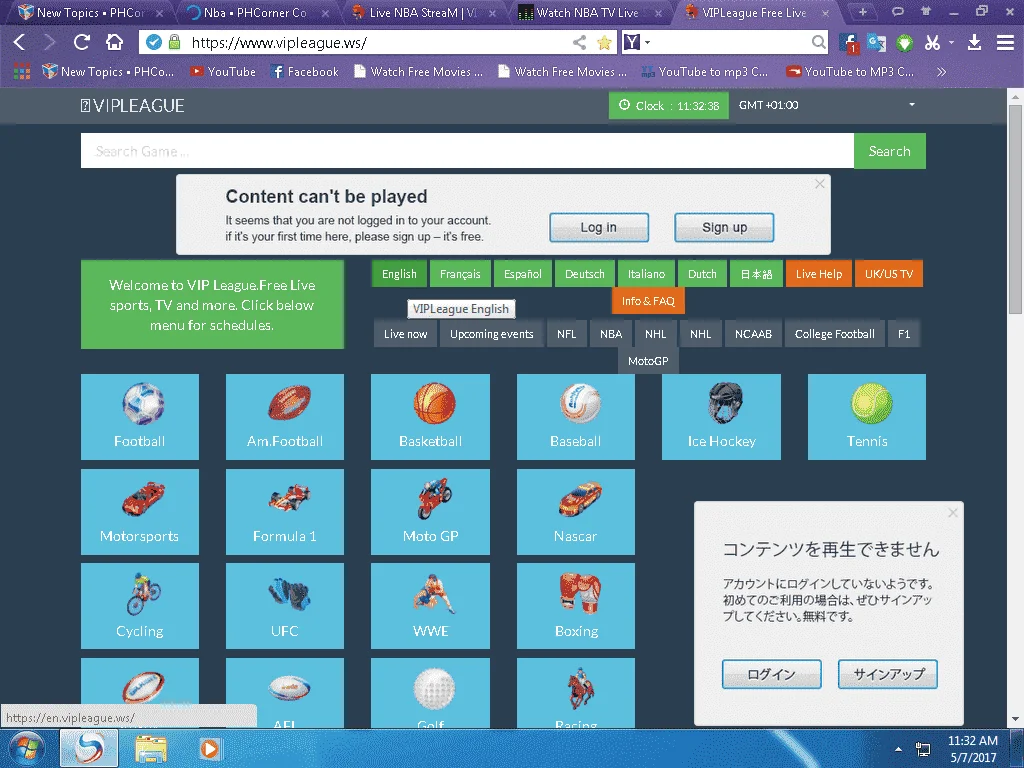The image size is (1024, 768).
Task: Click the translate extension icon
Action: tap(876, 43)
